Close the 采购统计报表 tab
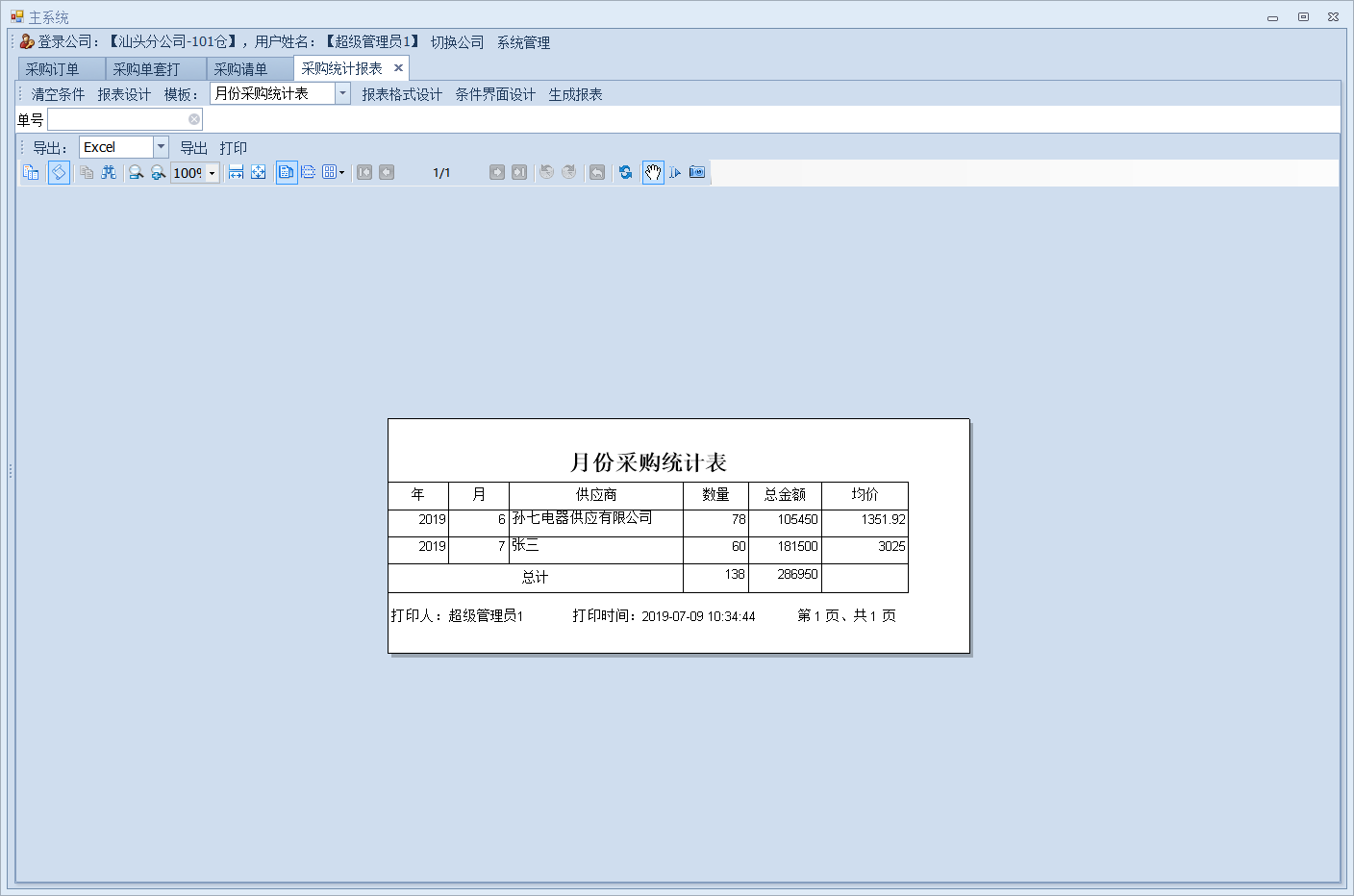1354x896 pixels. coord(398,68)
